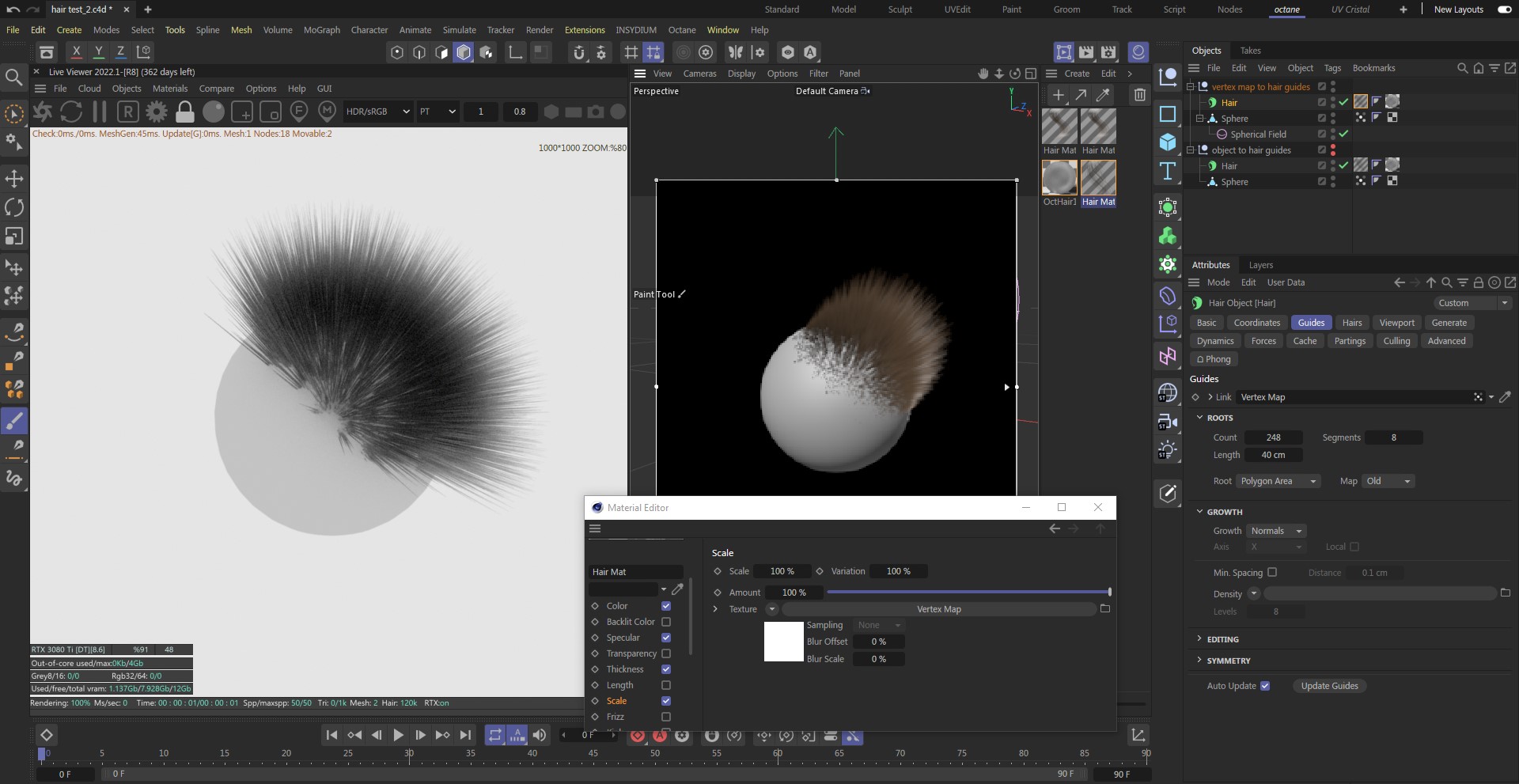Open the MoGraph menu
The image size is (1519, 784).
[321, 30]
